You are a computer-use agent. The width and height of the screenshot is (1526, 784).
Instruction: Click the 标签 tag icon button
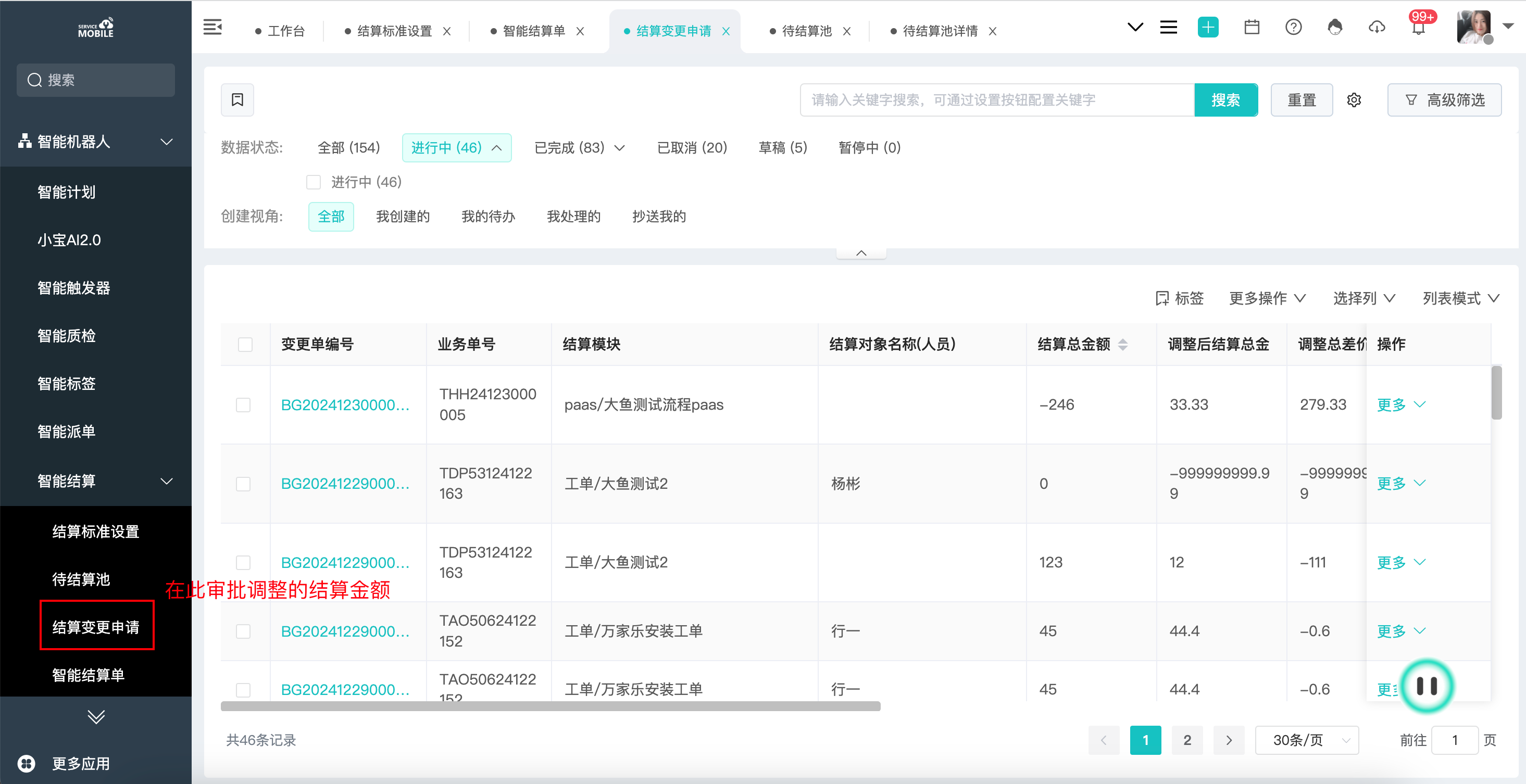click(1179, 298)
